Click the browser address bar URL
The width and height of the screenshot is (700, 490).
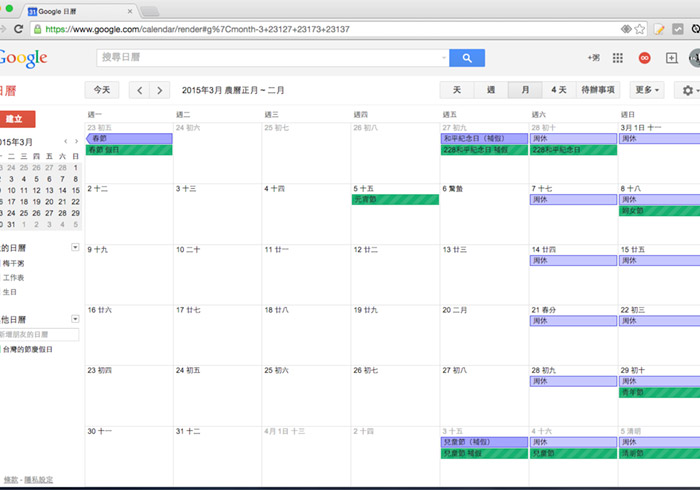(x=197, y=29)
